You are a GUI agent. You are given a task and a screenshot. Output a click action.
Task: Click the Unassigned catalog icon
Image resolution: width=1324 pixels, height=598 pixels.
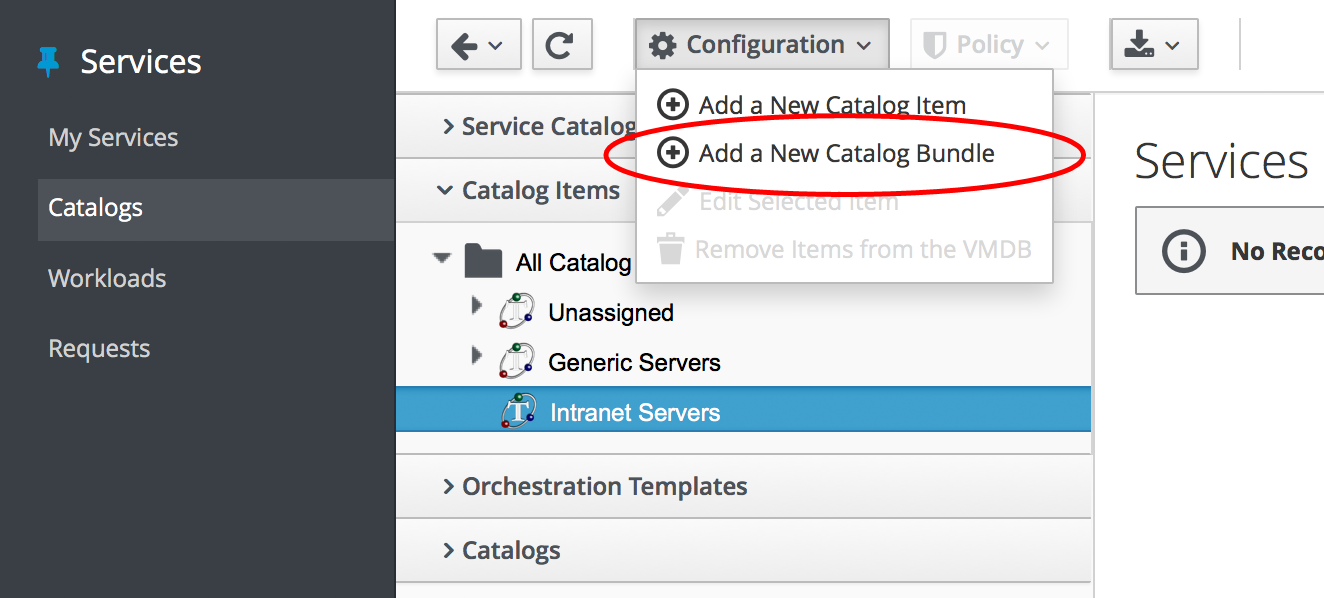[518, 312]
